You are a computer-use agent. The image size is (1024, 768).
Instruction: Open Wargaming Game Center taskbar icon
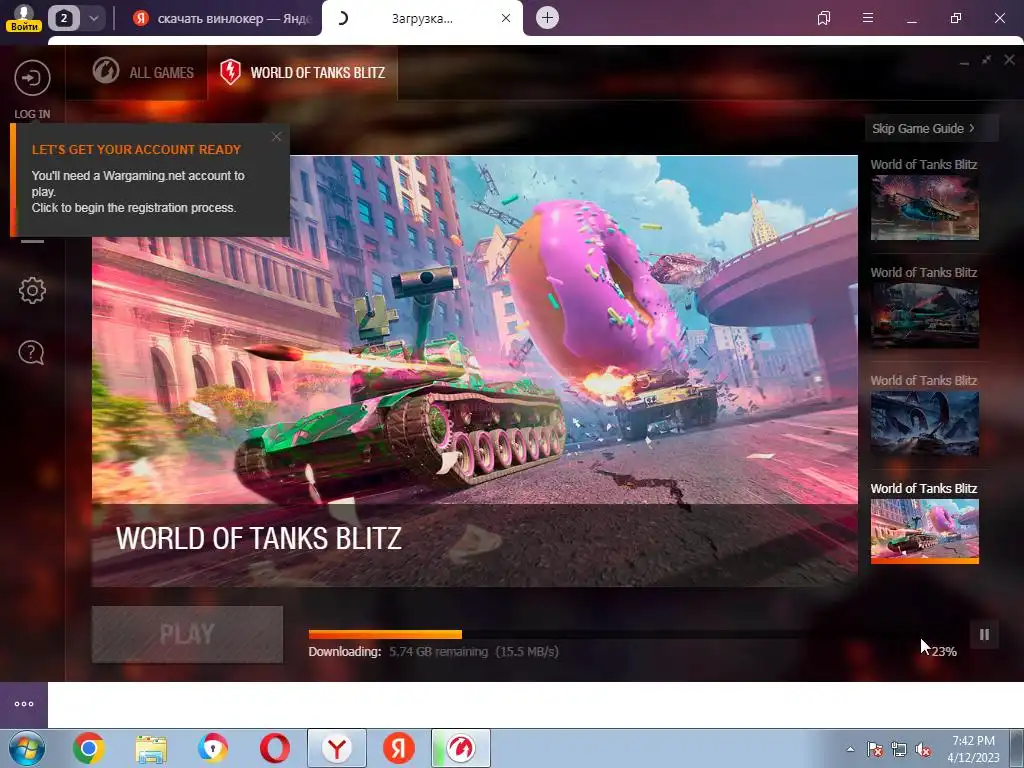tap(461, 748)
